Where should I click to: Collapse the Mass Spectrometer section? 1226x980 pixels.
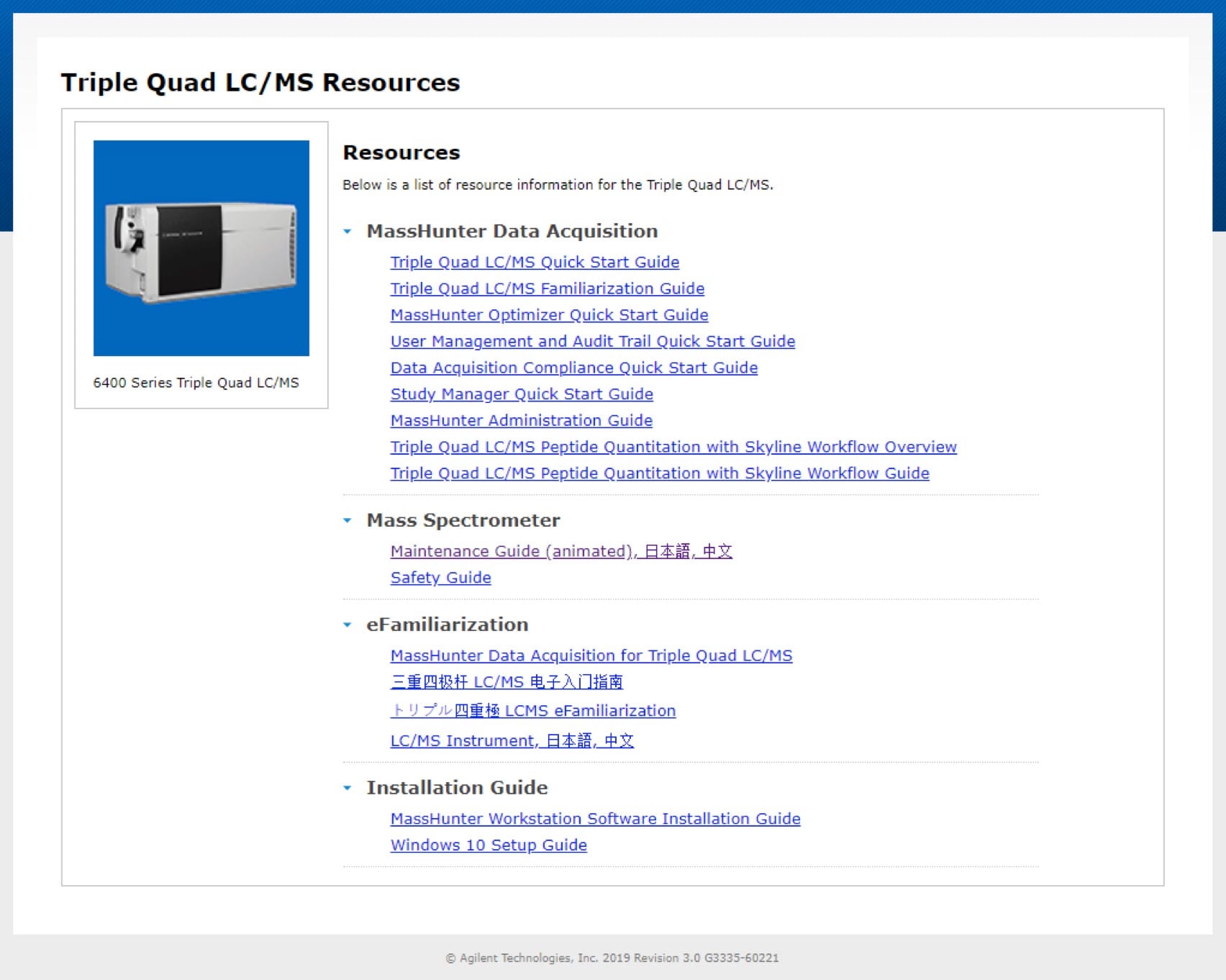point(348,520)
